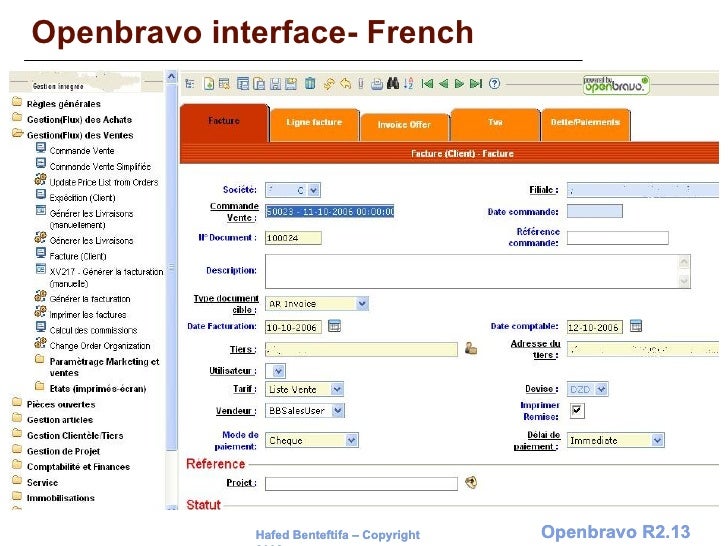Viewport: 728px width, 546px height.
Task: Open the Mode de paiement dropdown
Action: point(351,440)
